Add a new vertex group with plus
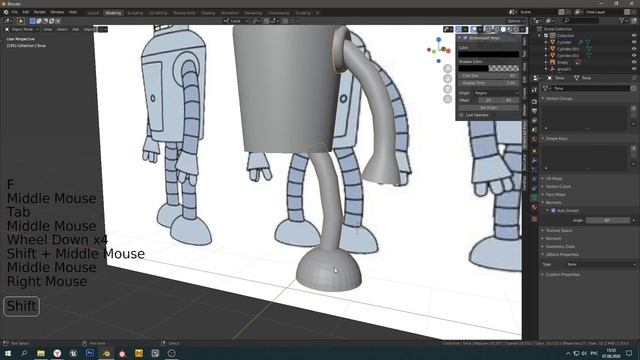This screenshot has width=640, height=360. pyautogui.click(x=633, y=108)
